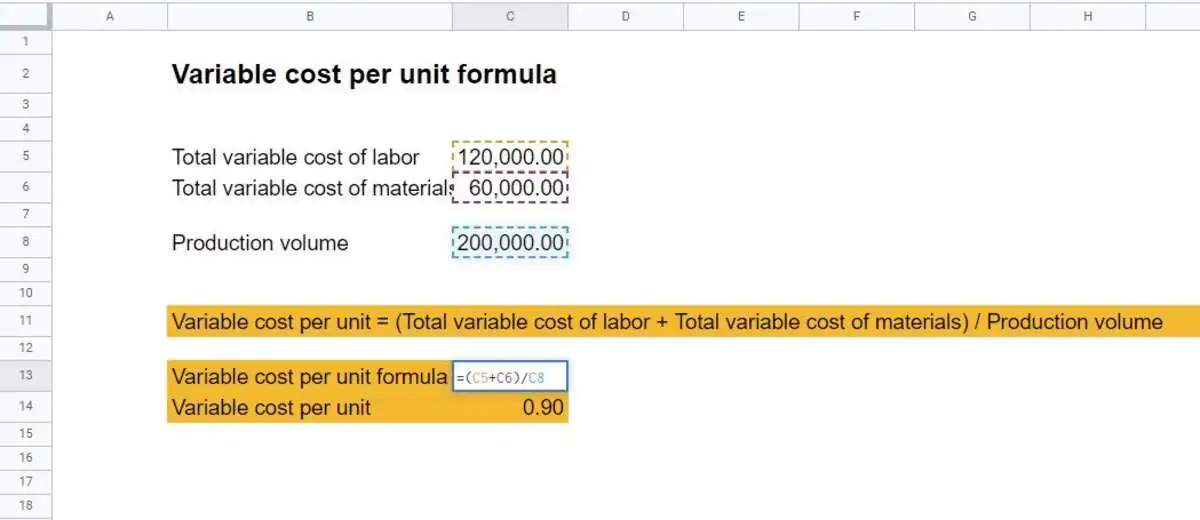
Task: Select row 7 header
Action: click(25, 214)
